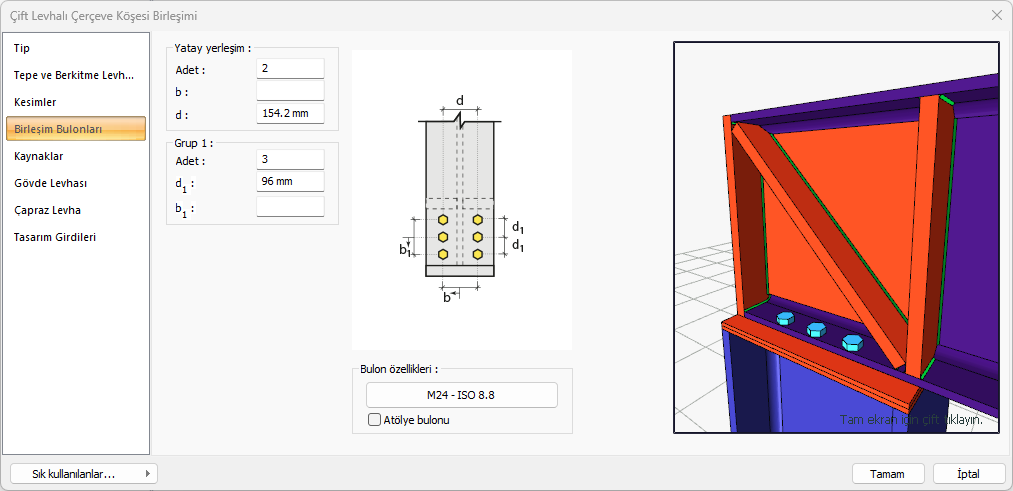Screen dimensions: 1013x491
Task: Cancel with the İptal button
Action: tap(968, 474)
